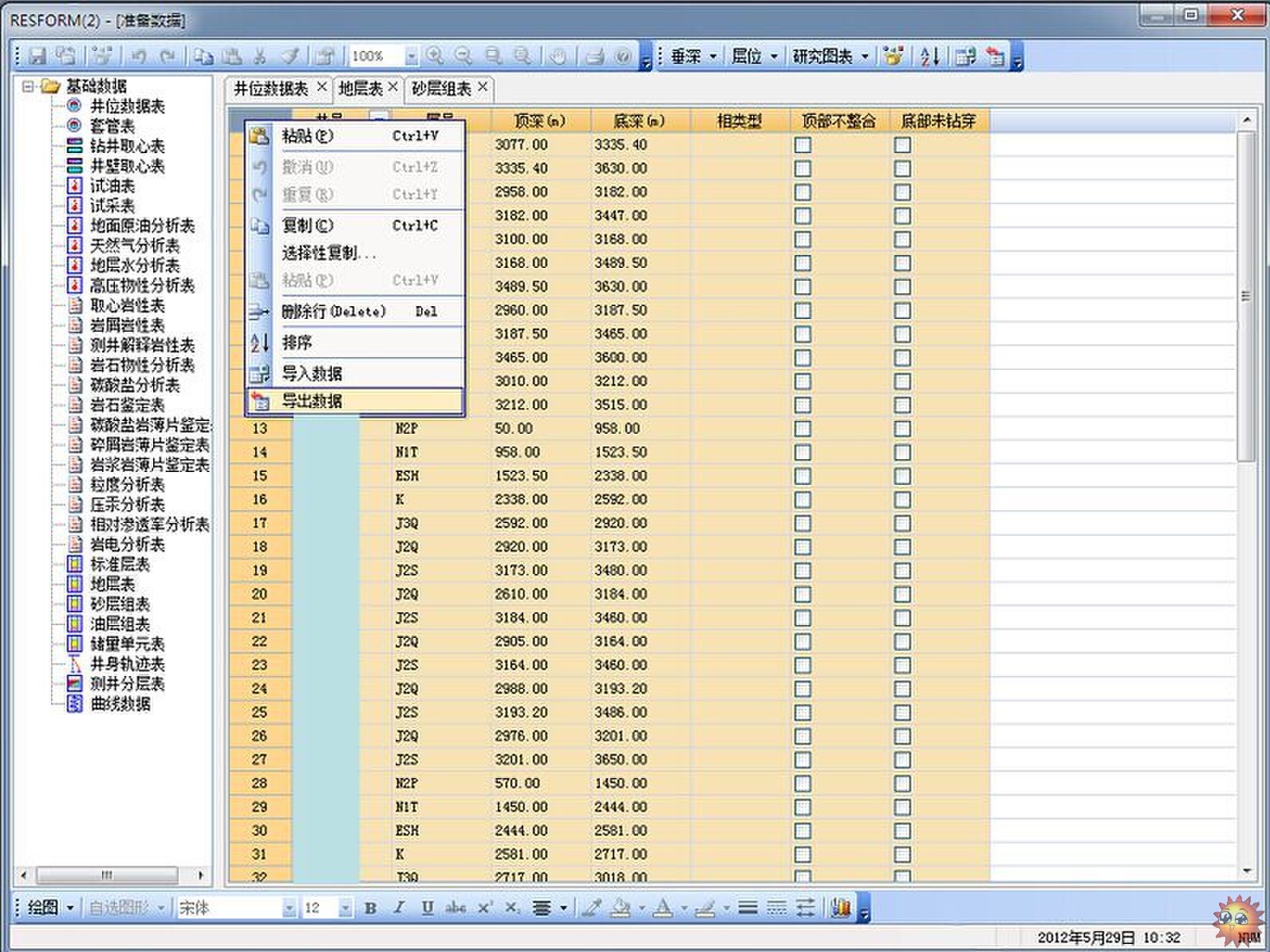Click the Cut scissors icon
Image resolution: width=1270 pixels, height=952 pixels.
(x=260, y=56)
